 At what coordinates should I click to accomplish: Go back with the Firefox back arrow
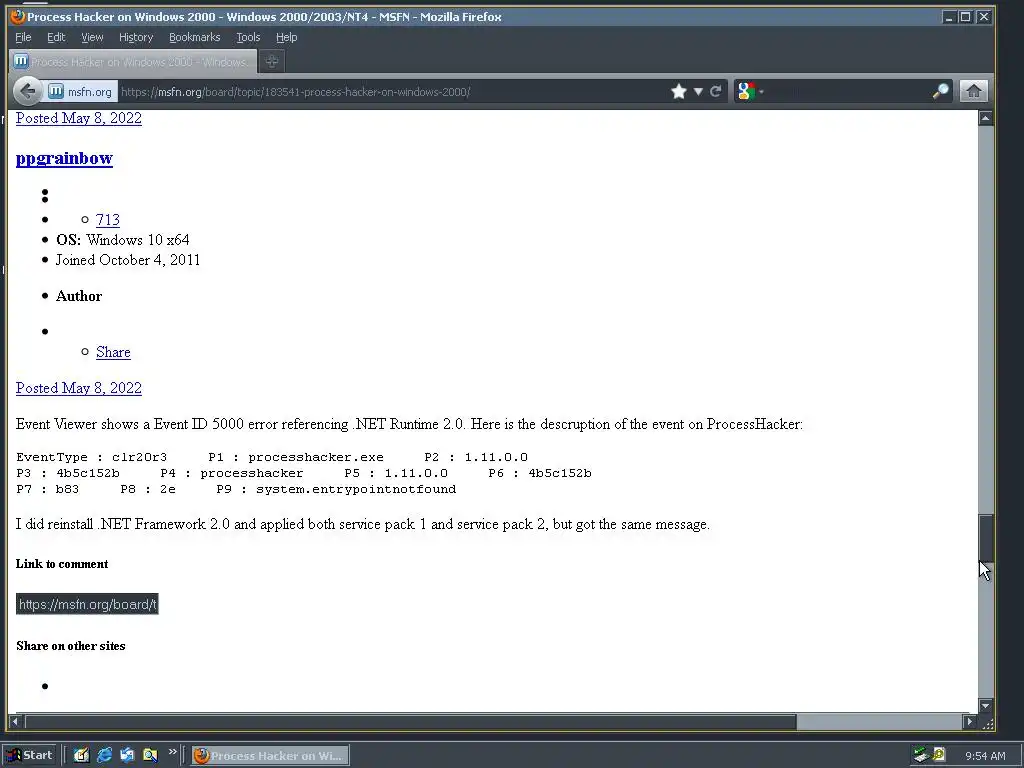click(27, 91)
